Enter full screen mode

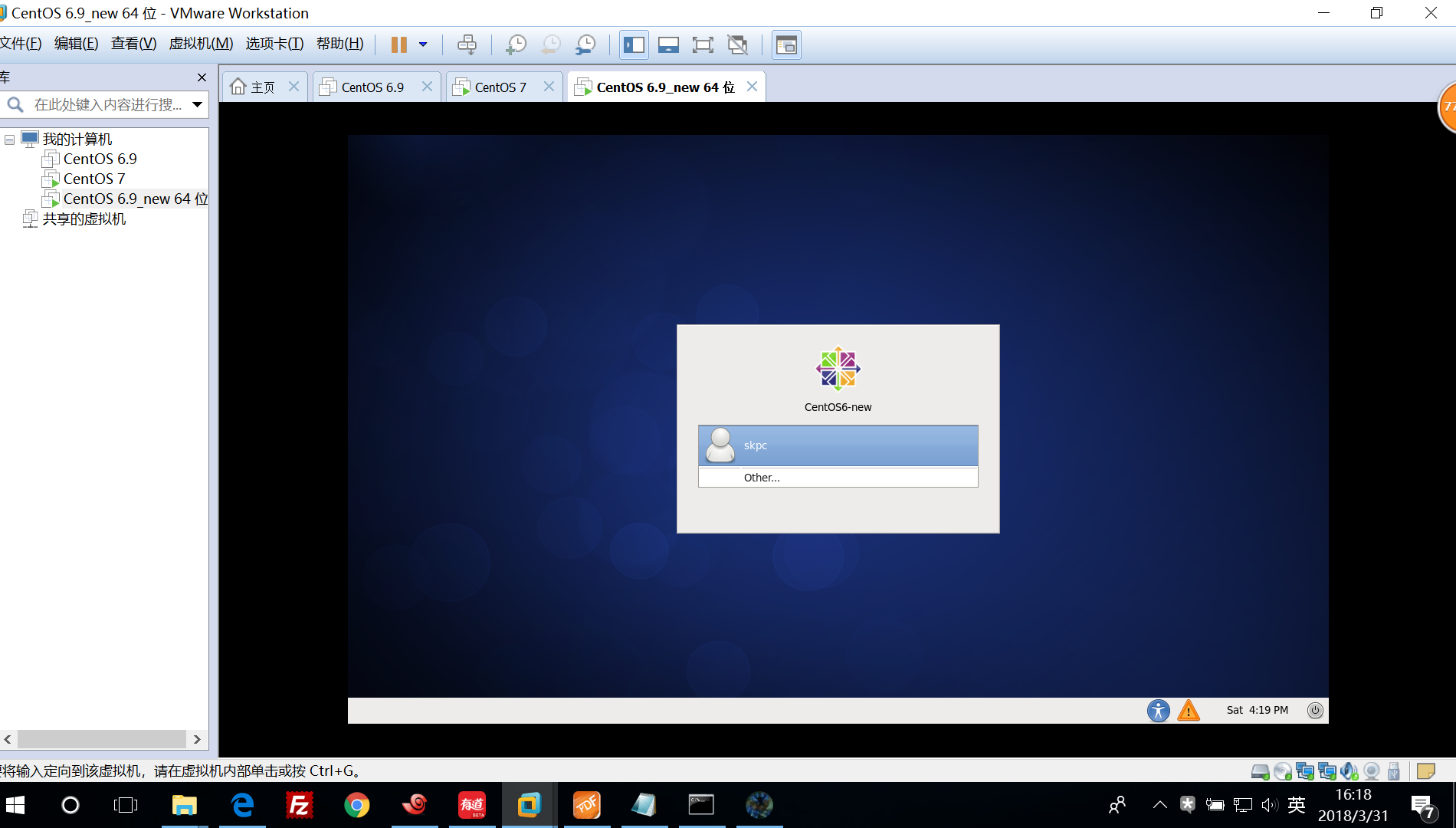pyautogui.click(x=703, y=44)
